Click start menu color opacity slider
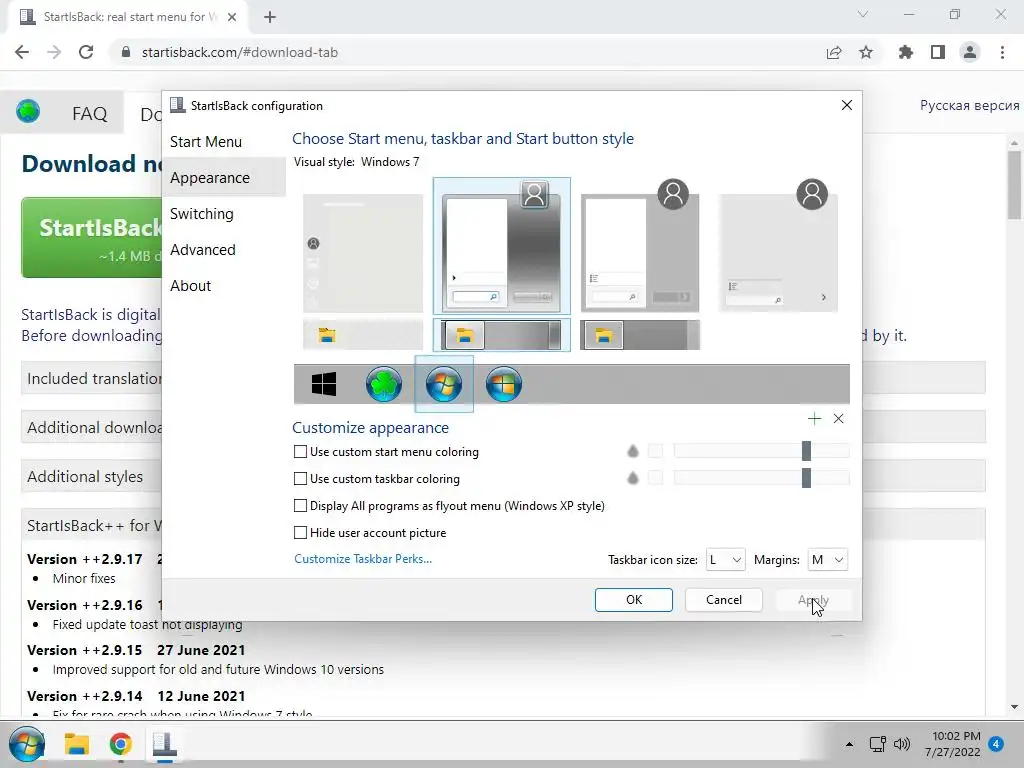The image size is (1024, 768). click(761, 451)
